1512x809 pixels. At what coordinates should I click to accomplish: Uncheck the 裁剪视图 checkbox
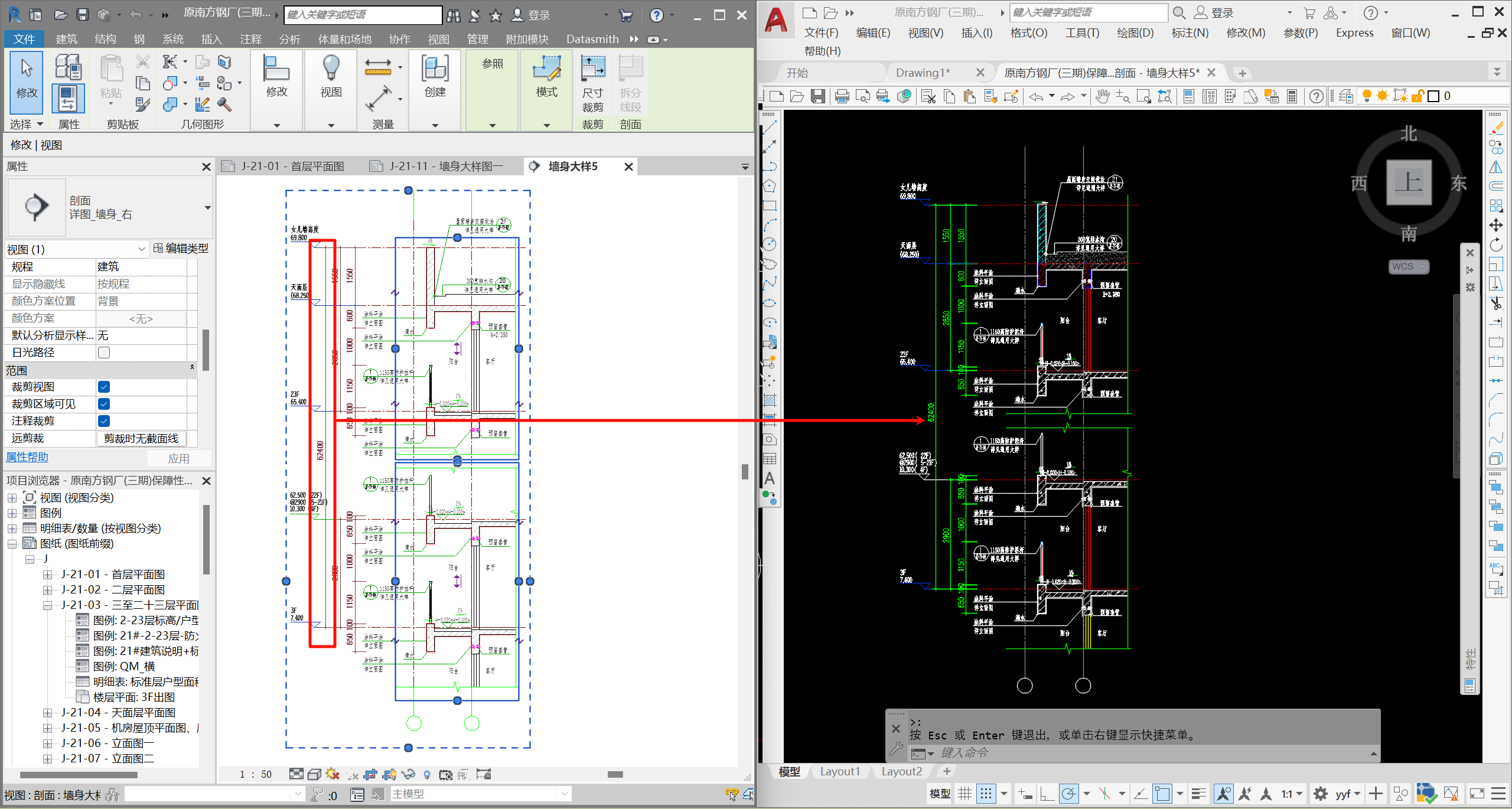point(104,387)
